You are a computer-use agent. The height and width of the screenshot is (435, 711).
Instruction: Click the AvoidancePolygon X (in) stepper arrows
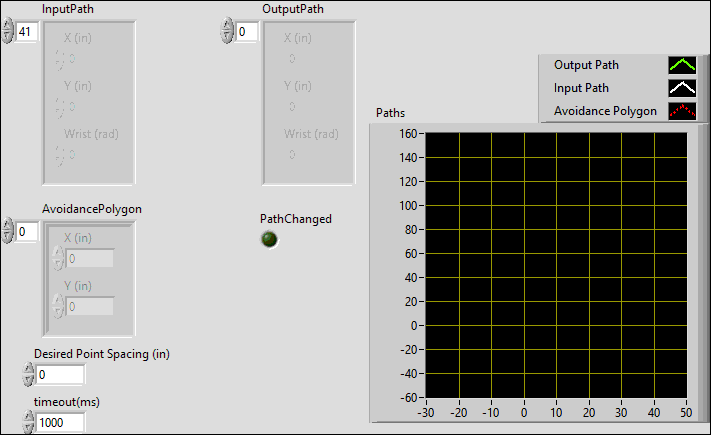tap(58, 258)
